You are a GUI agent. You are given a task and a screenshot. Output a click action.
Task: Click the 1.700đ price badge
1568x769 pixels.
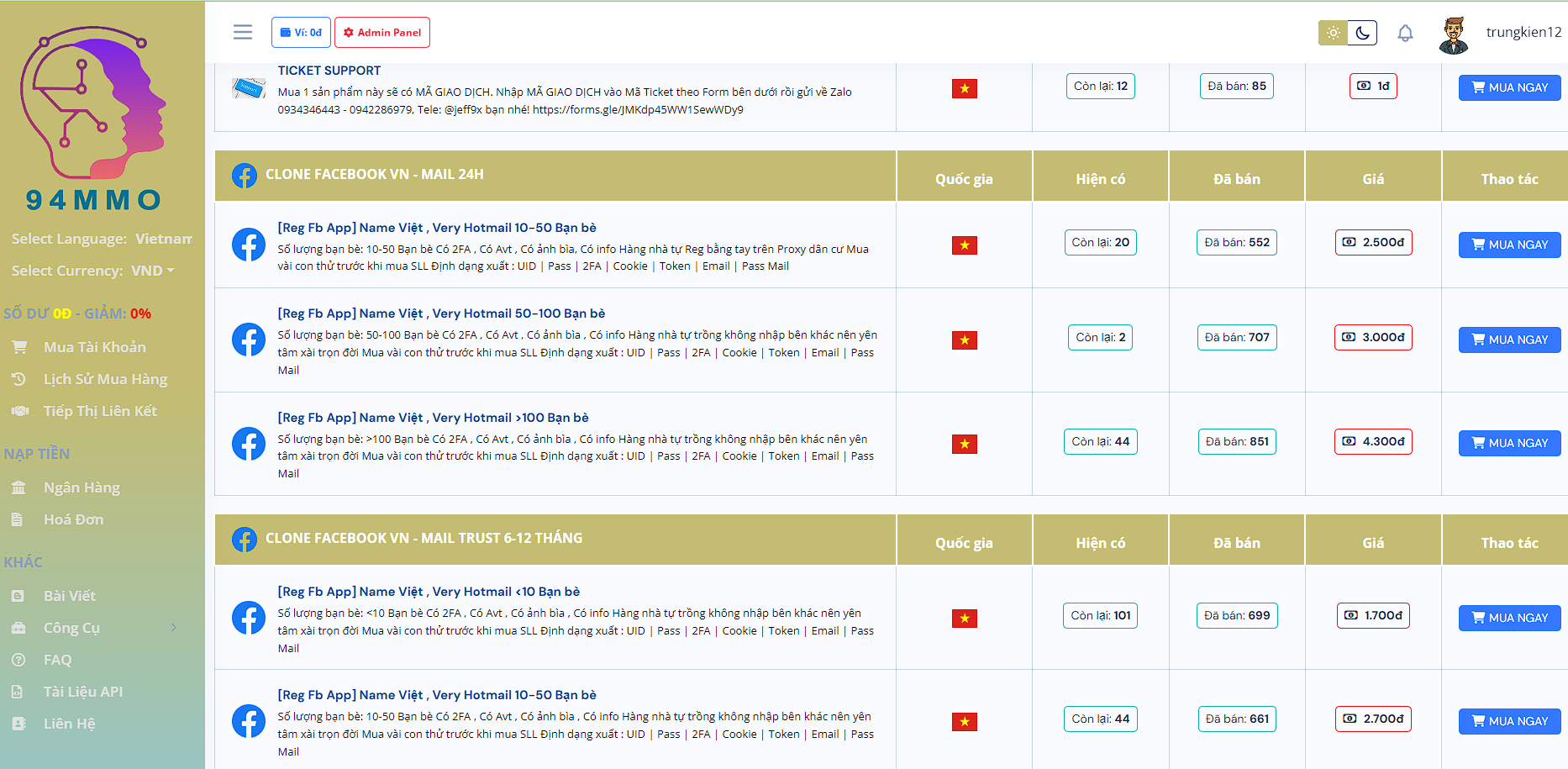1373,615
